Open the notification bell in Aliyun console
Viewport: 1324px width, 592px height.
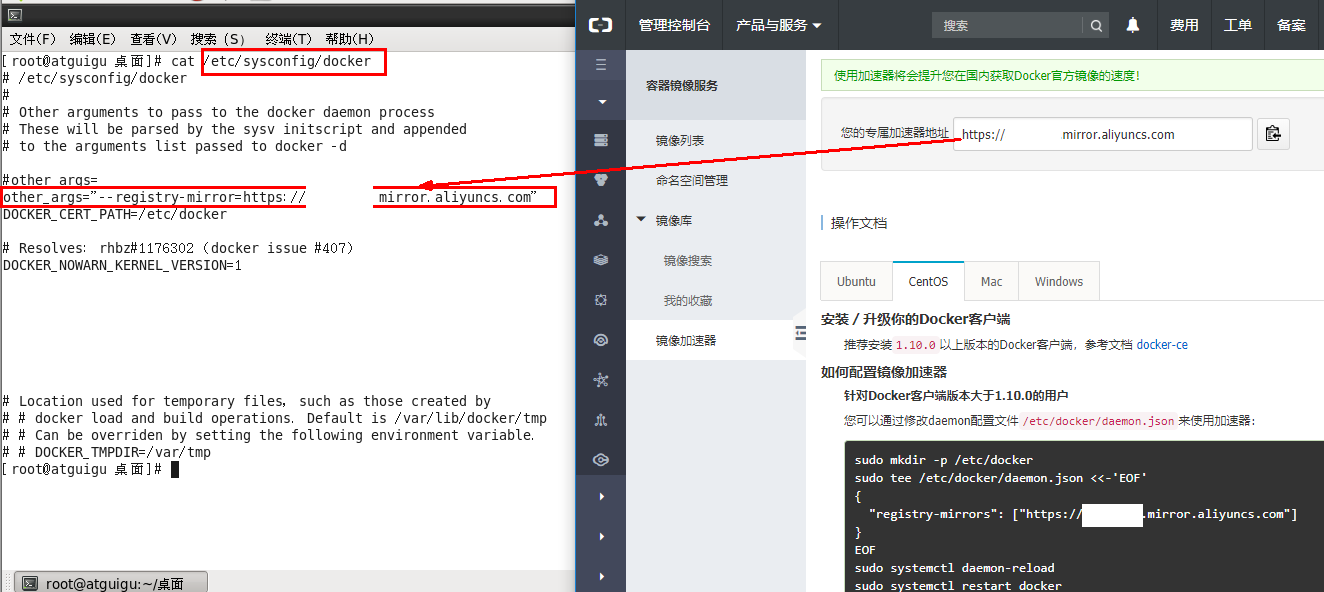coord(1133,25)
